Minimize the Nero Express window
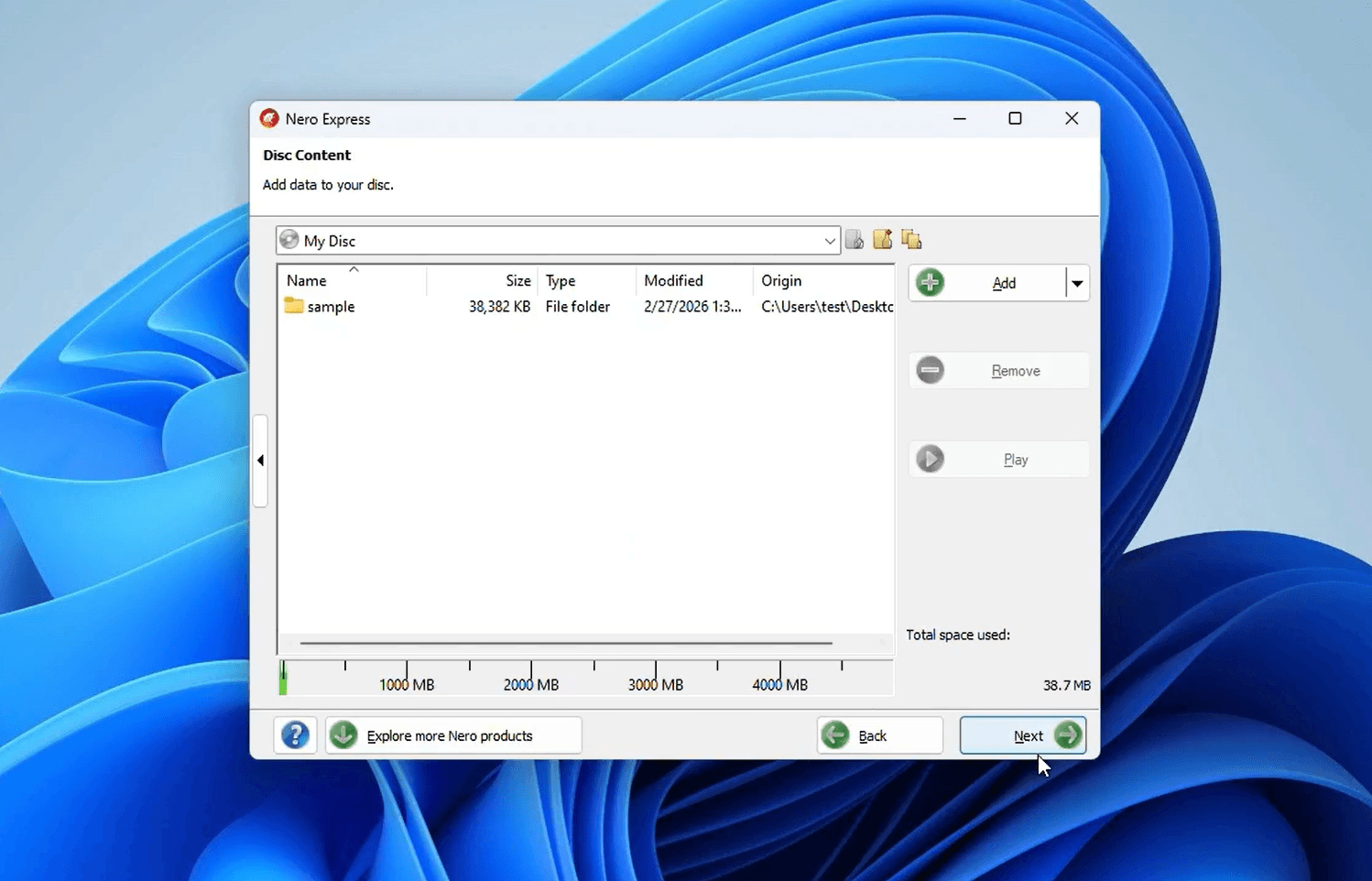Viewport: 1372px width, 881px height. (x=960, y=119)
